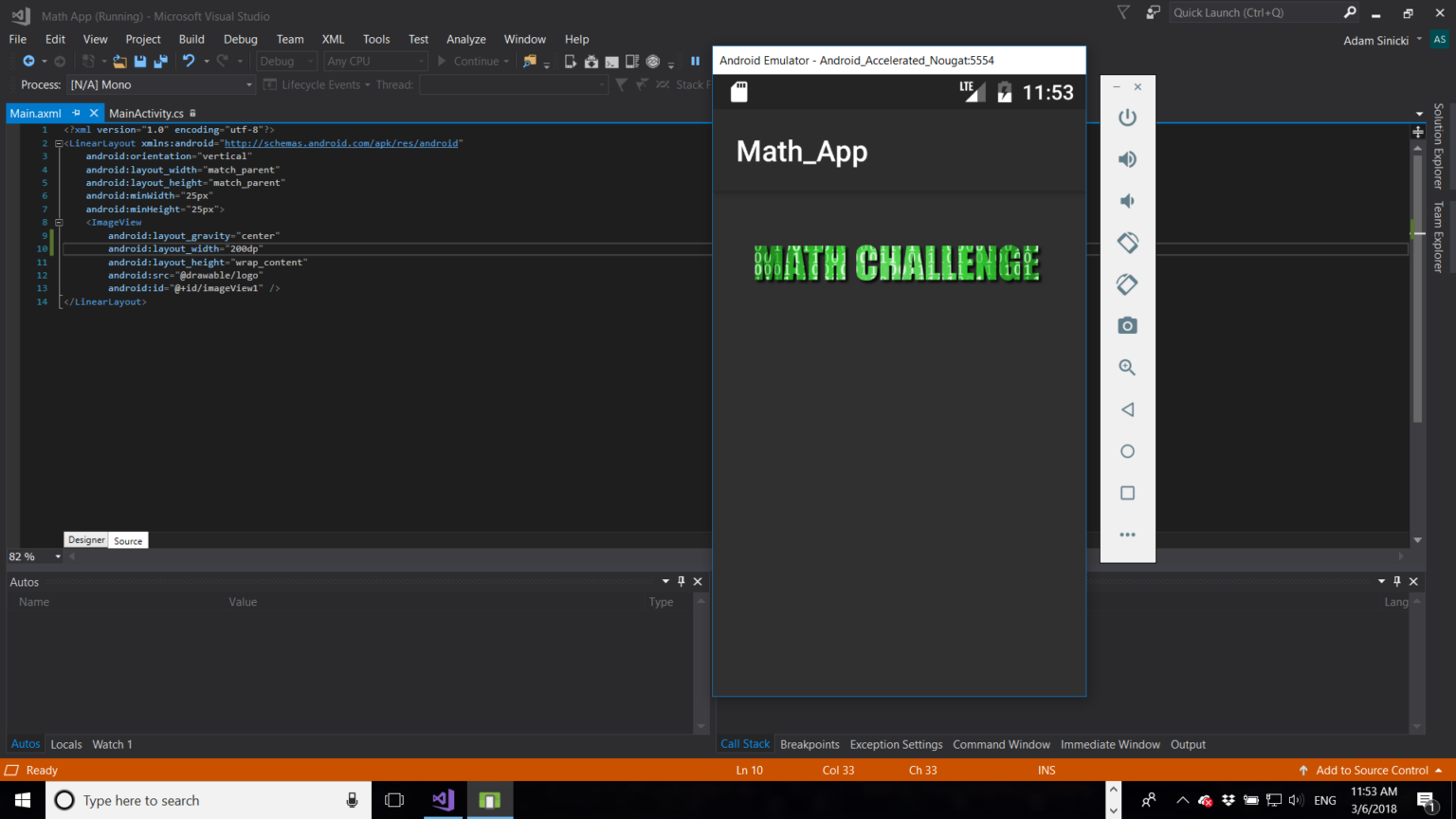Click the emulator home circle button
The height and width of the screenshot is (819, 1456).
coord(1127,451)
